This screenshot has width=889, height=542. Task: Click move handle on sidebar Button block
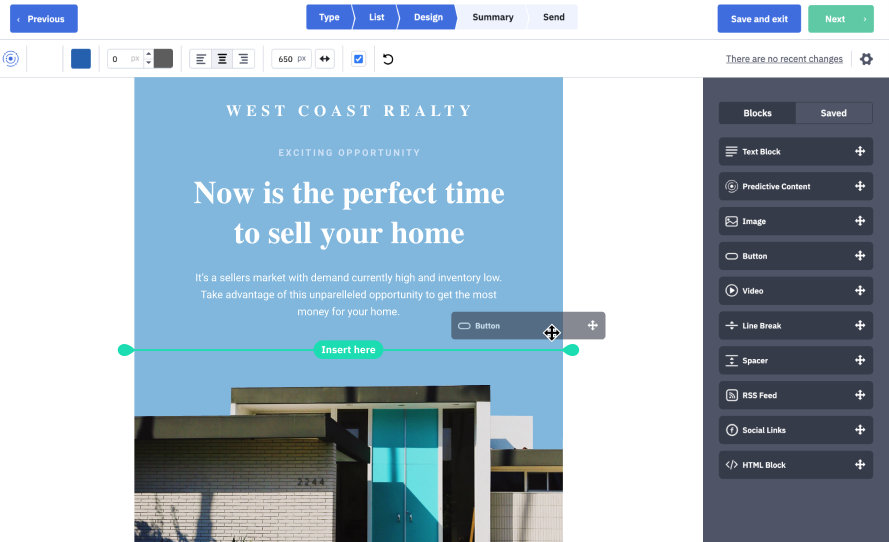(860, 256)
